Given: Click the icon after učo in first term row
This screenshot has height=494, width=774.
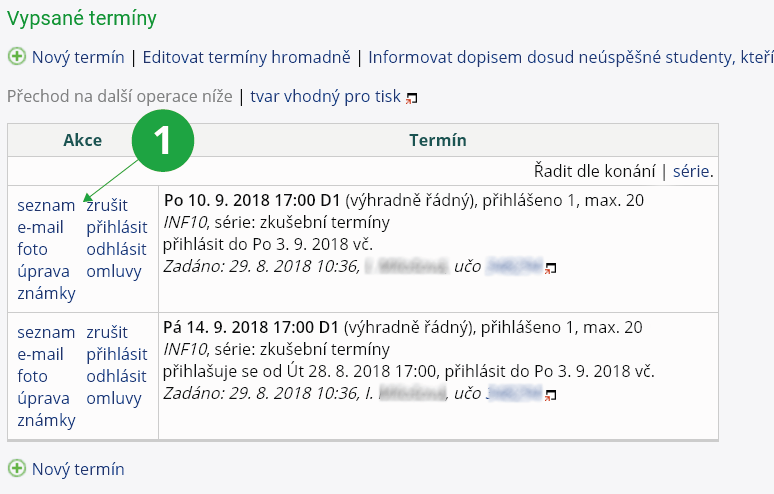Looking at the screenshot, I should 551,268.
